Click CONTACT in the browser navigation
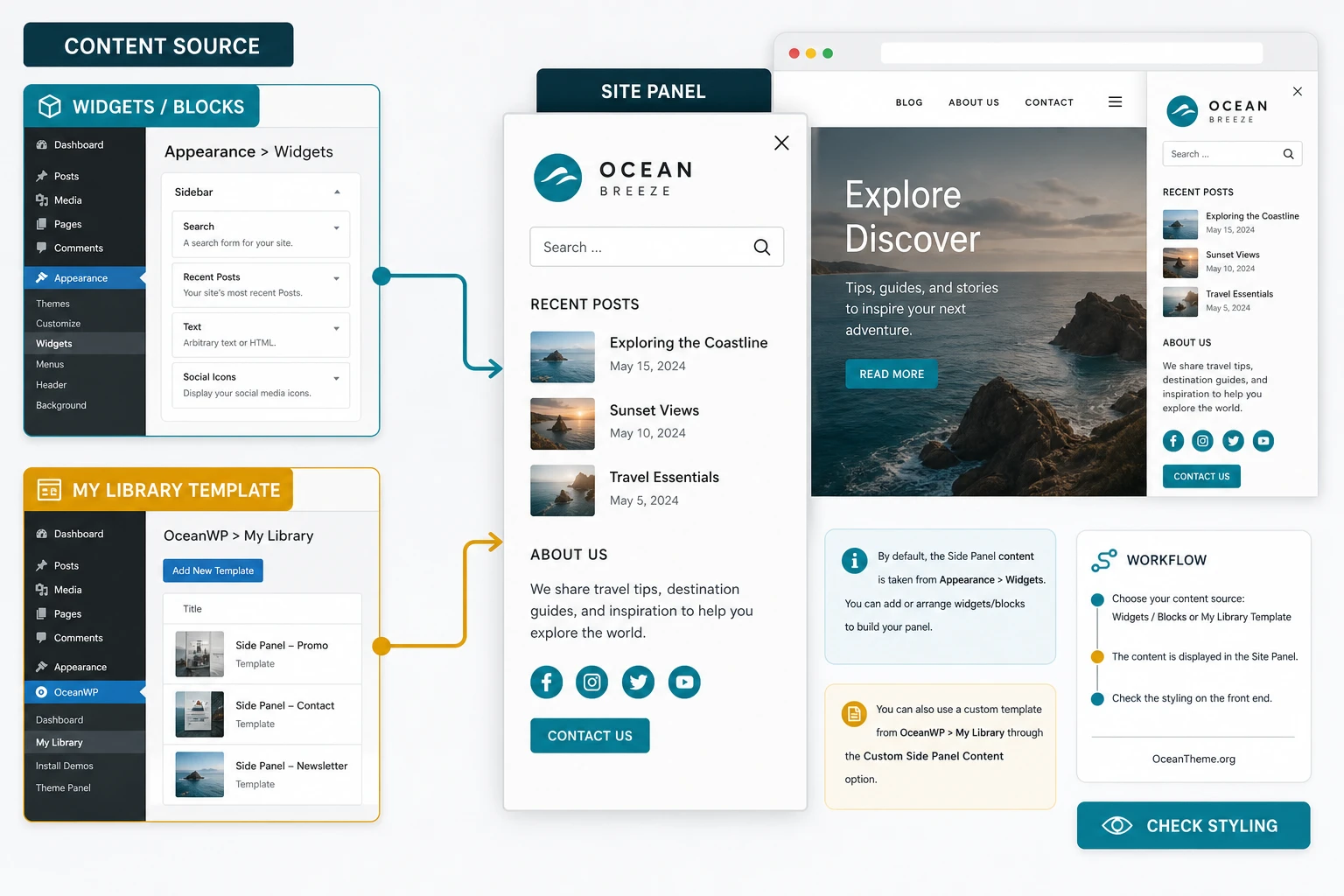1344x896 pixels. click(1049, 102)
